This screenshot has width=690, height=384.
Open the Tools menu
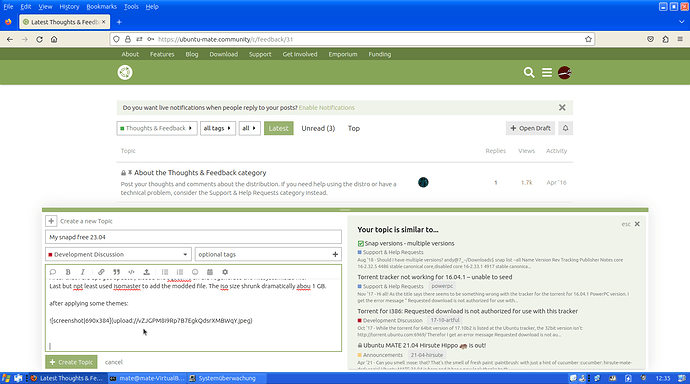[131, 7]
